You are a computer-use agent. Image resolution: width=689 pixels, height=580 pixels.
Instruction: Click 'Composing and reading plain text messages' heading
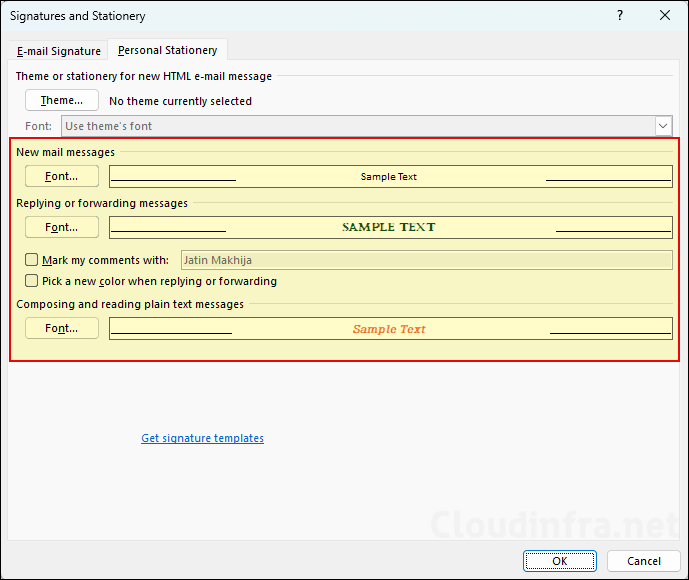coord(130,304)
